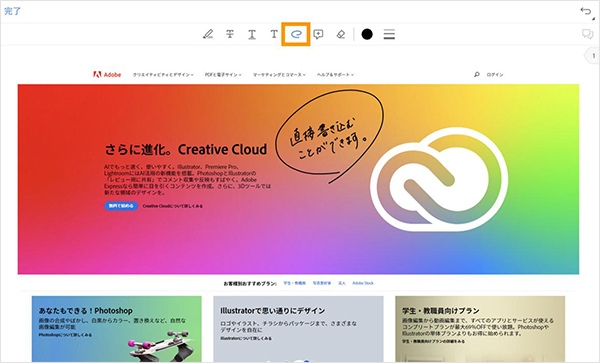The width and height of the screenshot is (600, 363).
Task: Open the あなたもできる！Photoshop card
Action: 117,329
